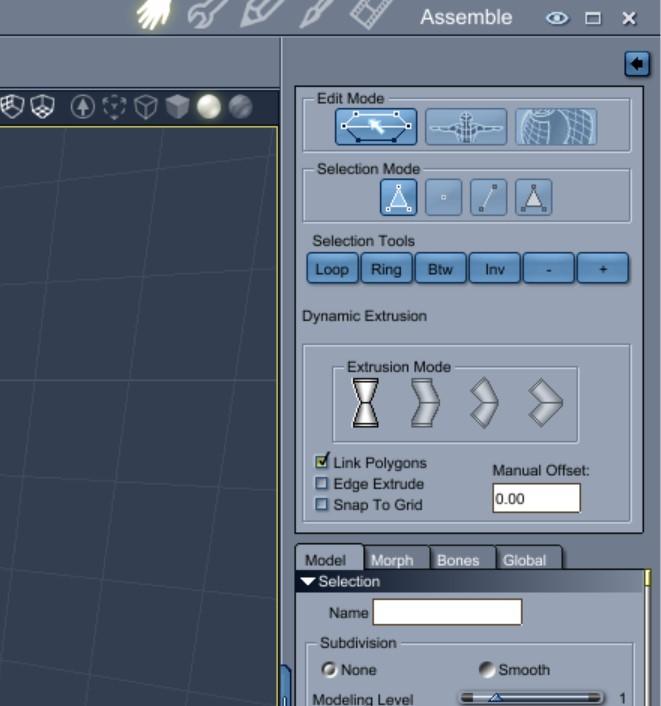The width and height of the screenshot is (661, 706).
Task: Select Smooth subdivision radio button
Action: pyautogui.click(x=486, y=670)
